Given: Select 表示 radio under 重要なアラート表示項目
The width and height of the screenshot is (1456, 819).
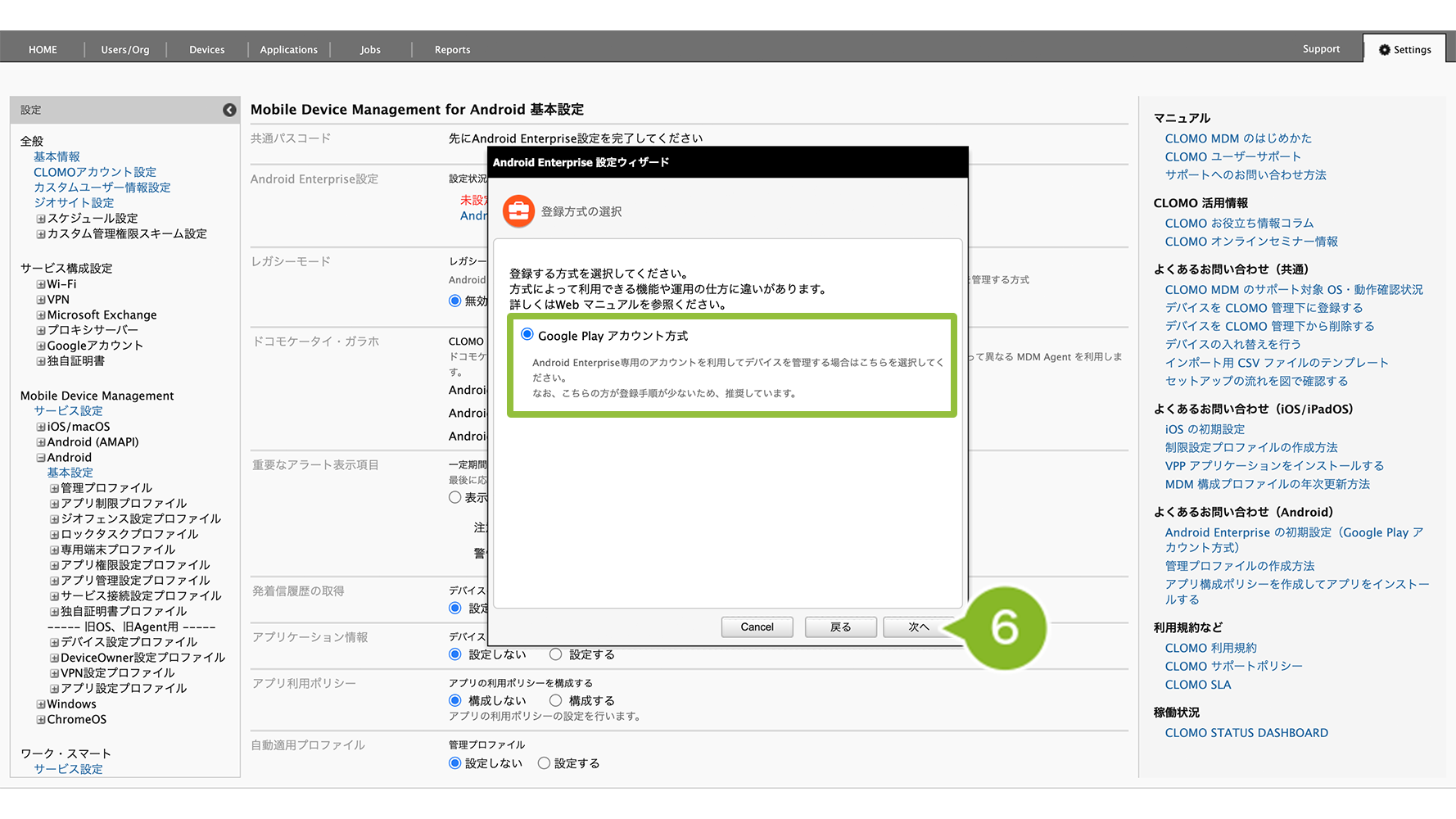Looking at the screenshot, I should (x=455, y=497).
